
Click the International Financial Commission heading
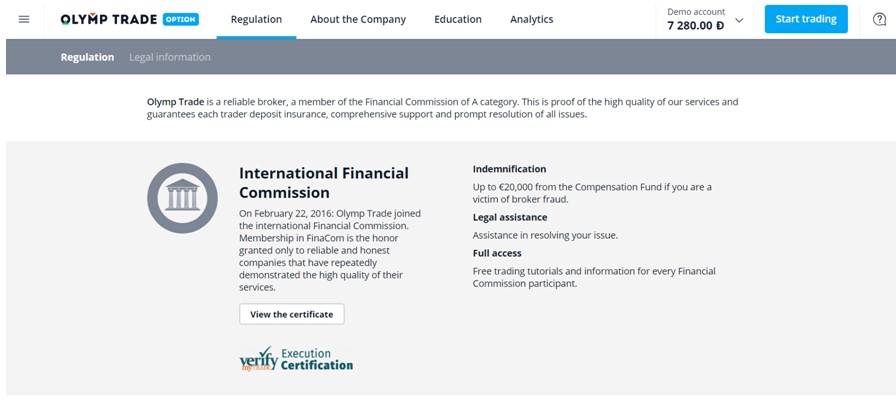coord(324,182)
